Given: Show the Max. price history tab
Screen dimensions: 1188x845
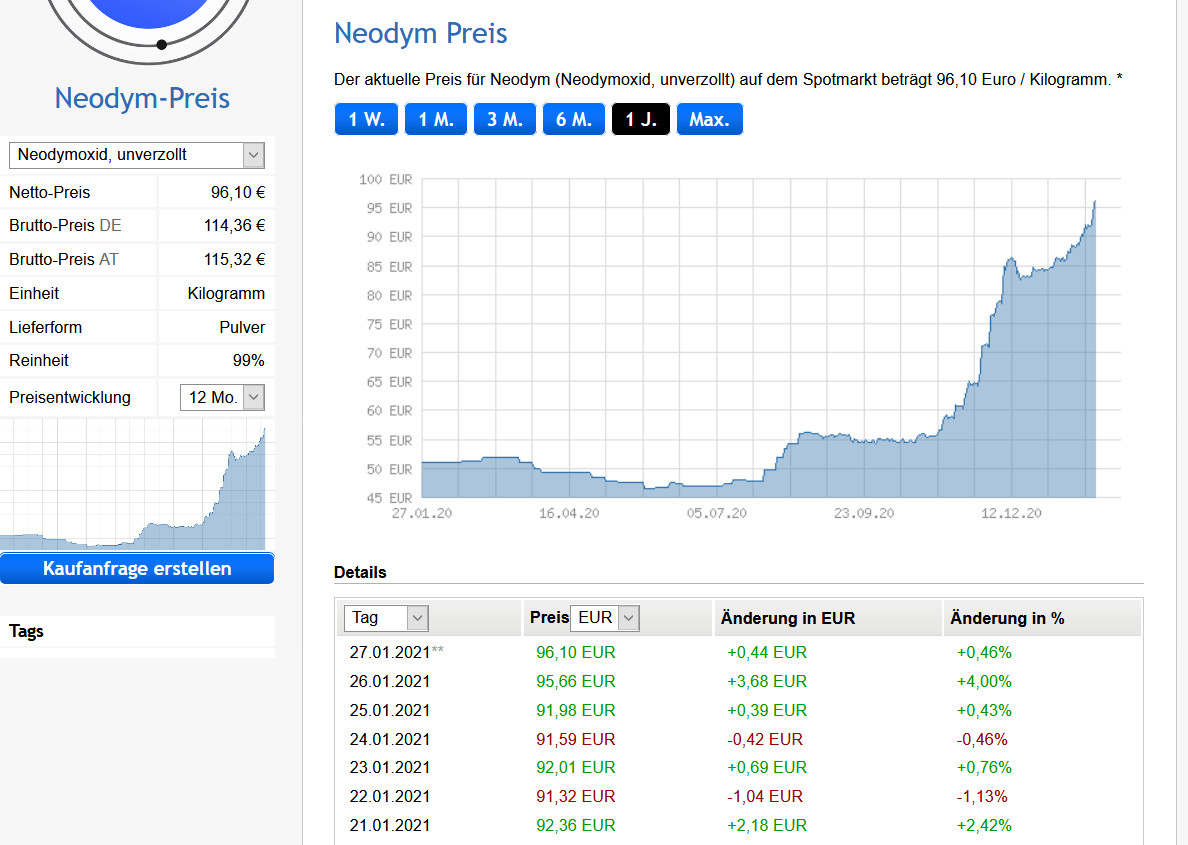Looking at the screenshot, I should [x=709, y=119].
